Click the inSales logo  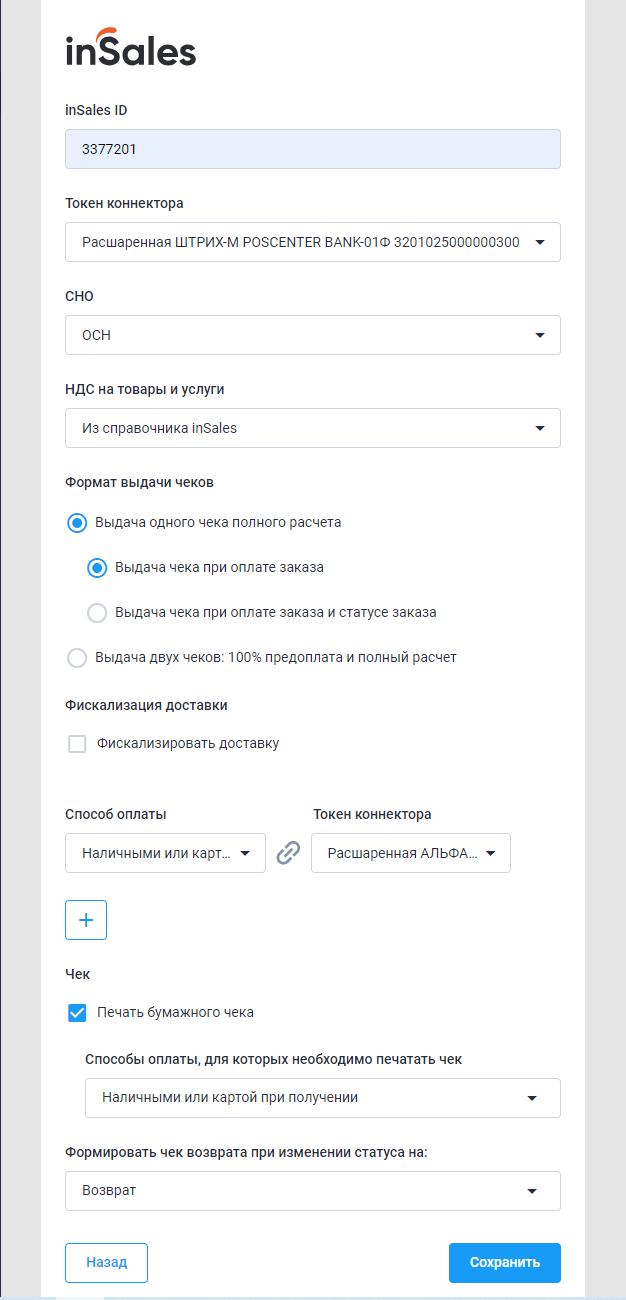pyautogui.click(x=131, y=47)
